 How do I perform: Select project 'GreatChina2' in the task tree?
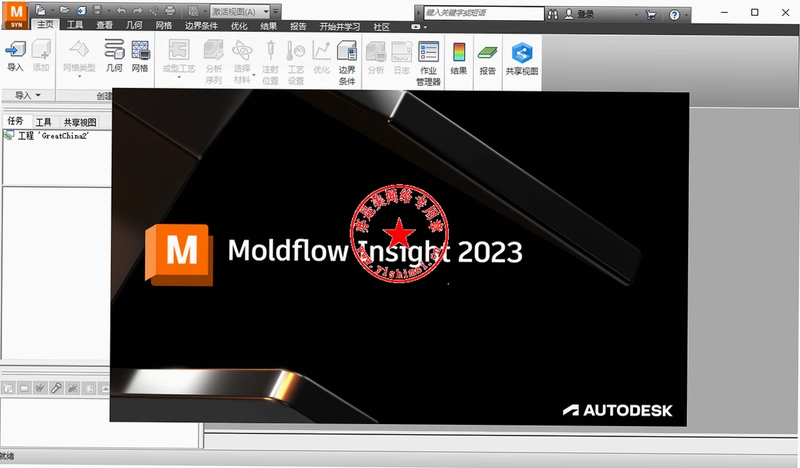[x=54, y=136]
